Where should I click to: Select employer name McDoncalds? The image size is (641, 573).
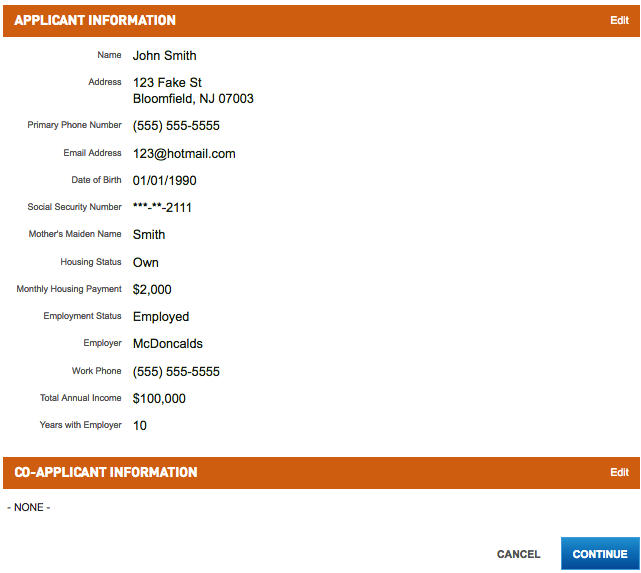168,344
